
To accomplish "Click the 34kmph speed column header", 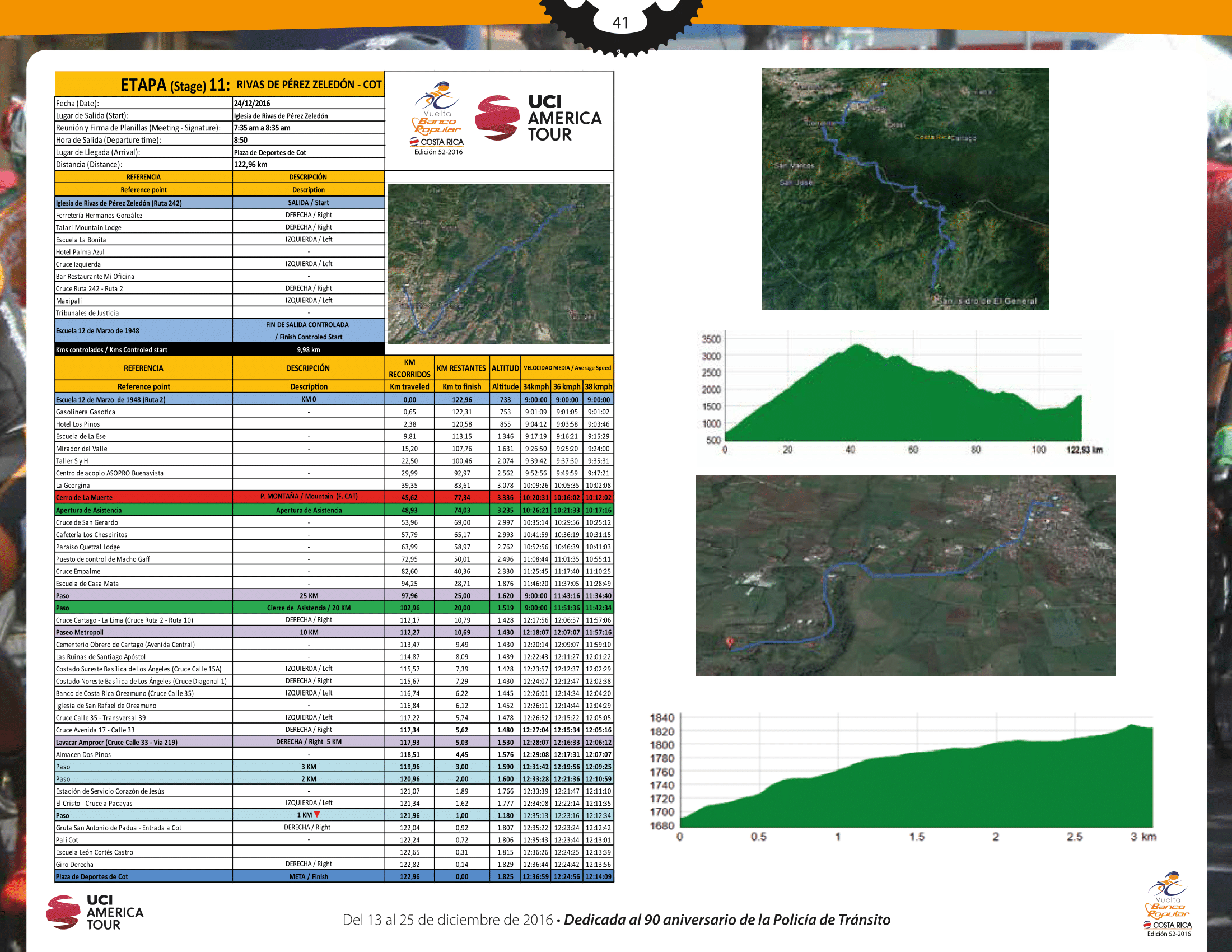I will (536, 386).
